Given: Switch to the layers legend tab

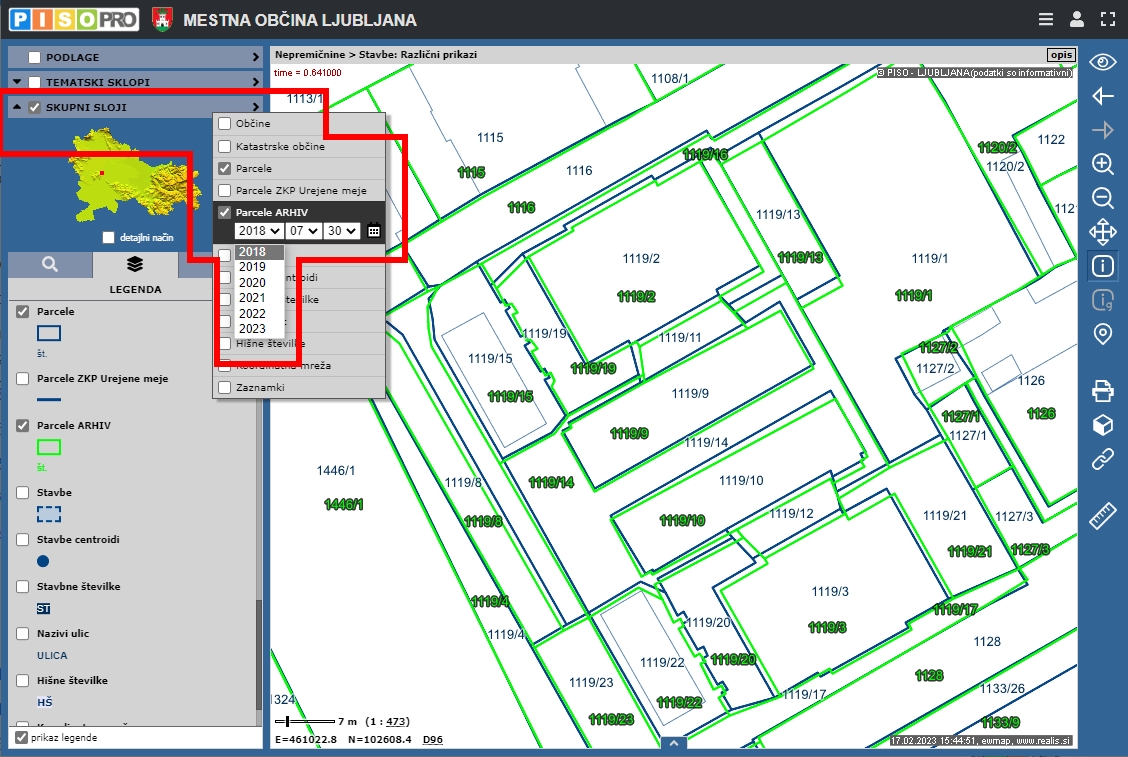Looking at the screenshot, I should 135,264.
